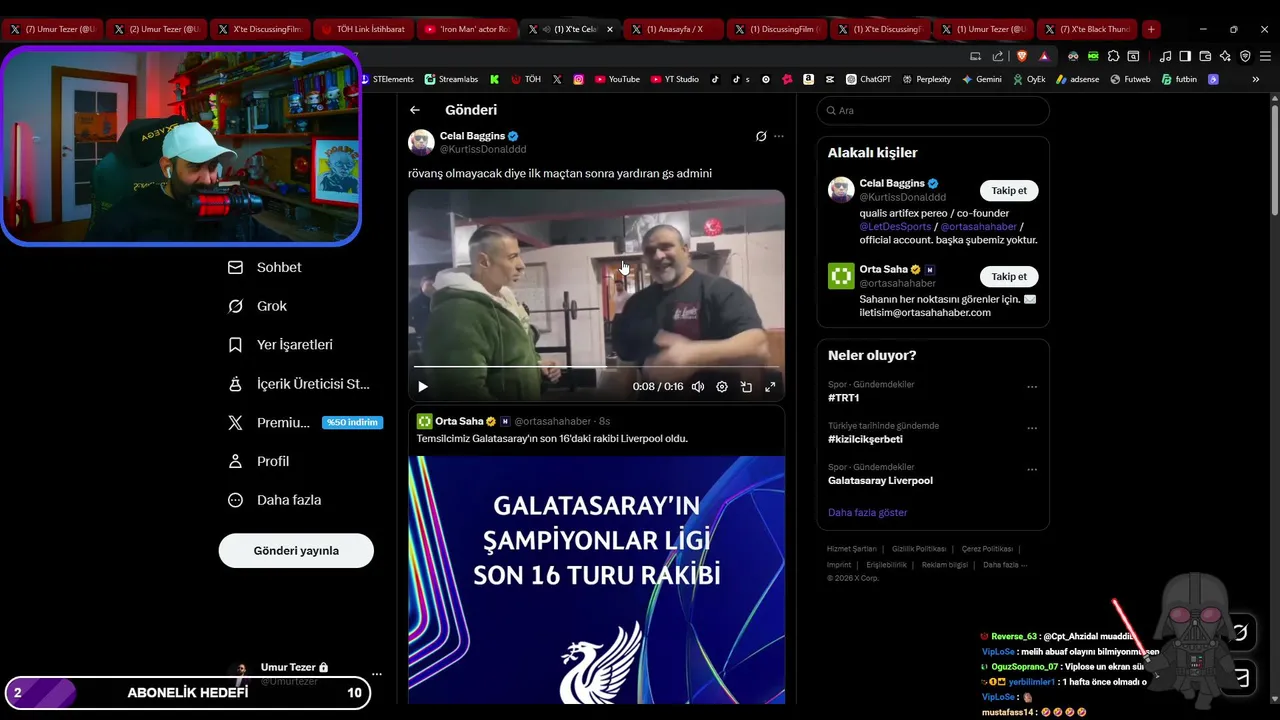Open YouTube bookmark
The width and height of the screenshot is (1280, 720).
point(617,79)
